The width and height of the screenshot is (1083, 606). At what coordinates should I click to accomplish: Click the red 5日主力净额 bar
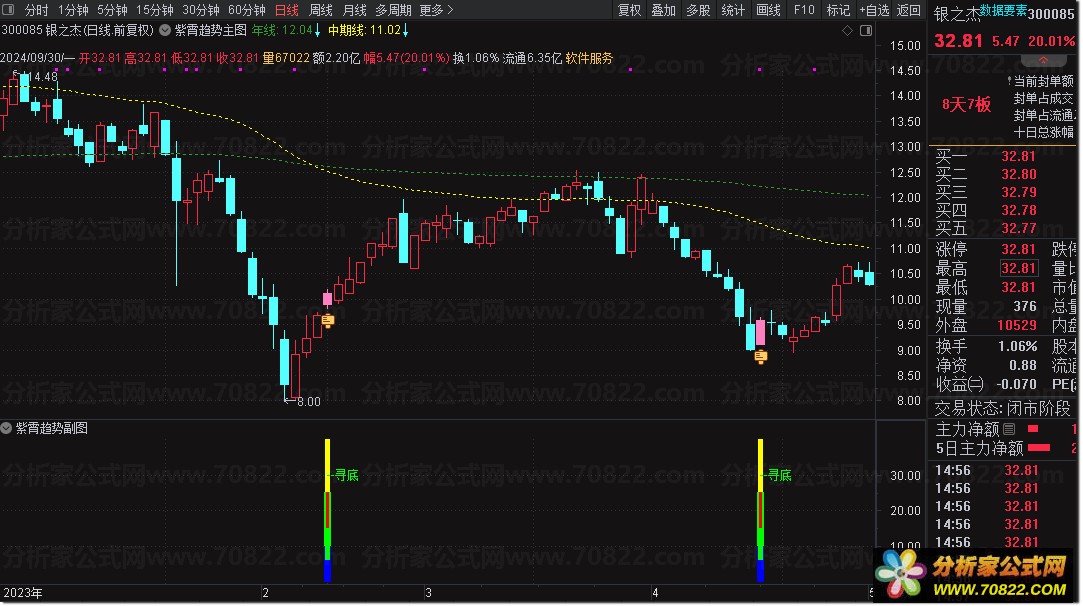[x=1039, y=448]
